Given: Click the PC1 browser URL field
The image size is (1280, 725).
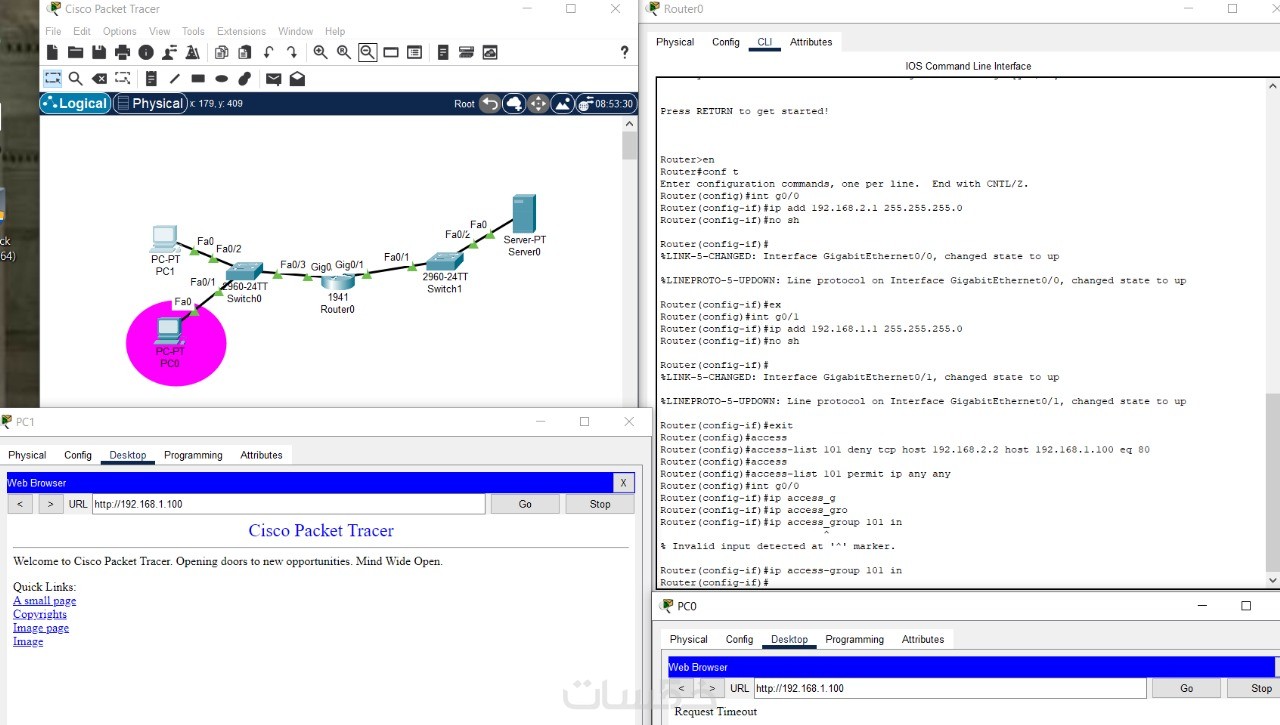Looking at the screenshot, I should [288, 504].
